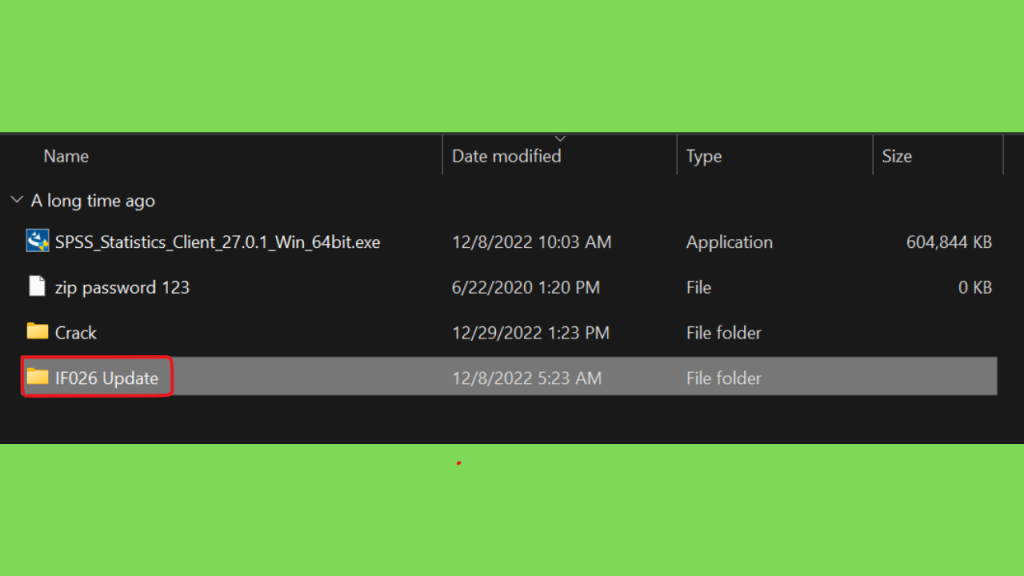This screenshot has height=576, width=1024.
Task: Click the 12/29/2022 1:23 PM date entry
Action: 530,333
